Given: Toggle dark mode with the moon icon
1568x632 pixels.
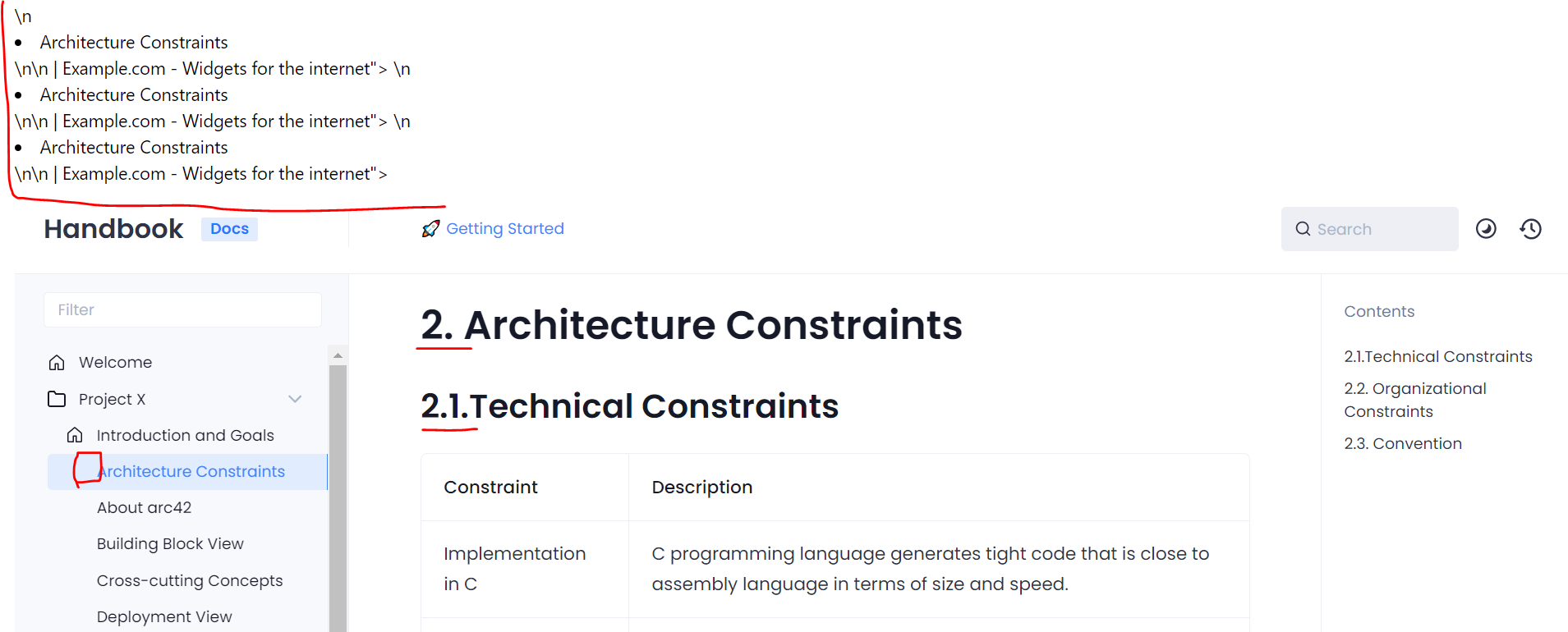Looking at the screenshot, I should 1485,229.
